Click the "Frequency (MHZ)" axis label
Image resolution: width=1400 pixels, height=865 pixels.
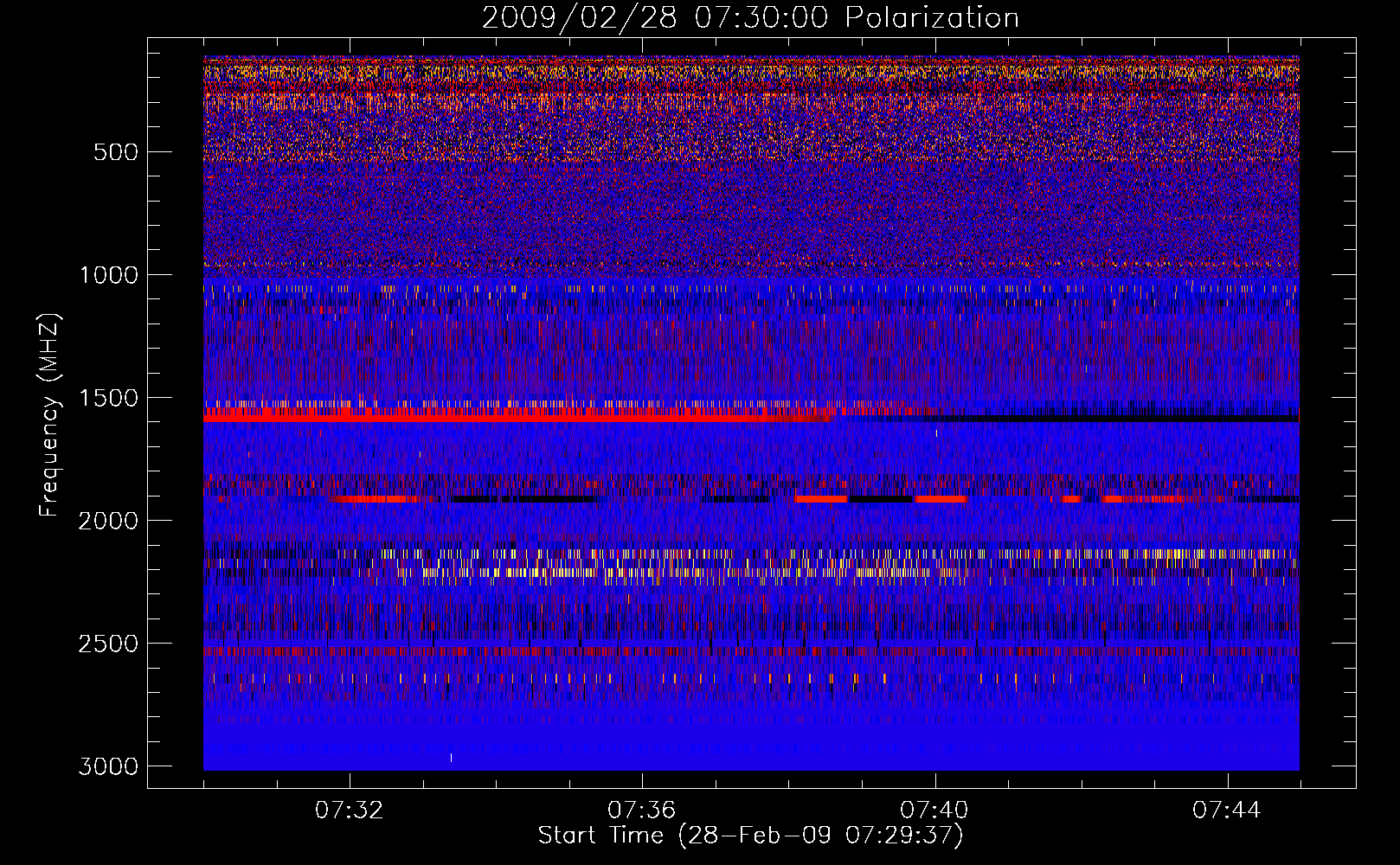(49, 415)
